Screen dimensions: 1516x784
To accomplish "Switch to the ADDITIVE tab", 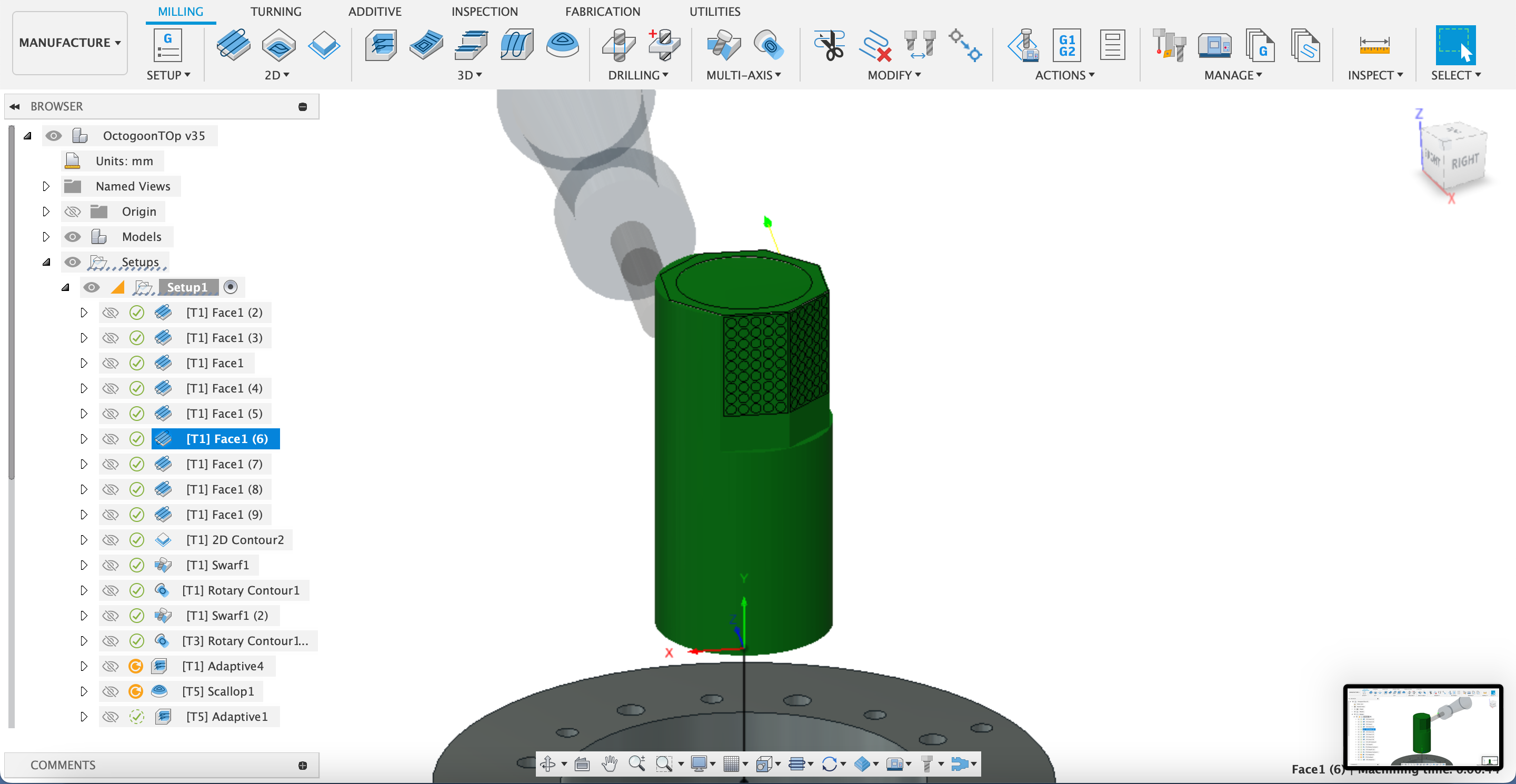I will click(x=374, y=12).
